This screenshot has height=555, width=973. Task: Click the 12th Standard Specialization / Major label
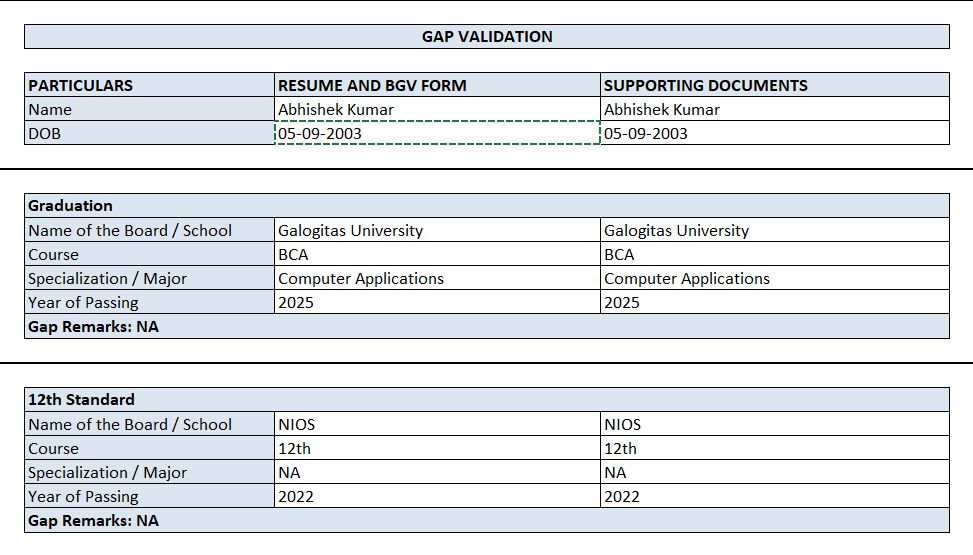149,472
